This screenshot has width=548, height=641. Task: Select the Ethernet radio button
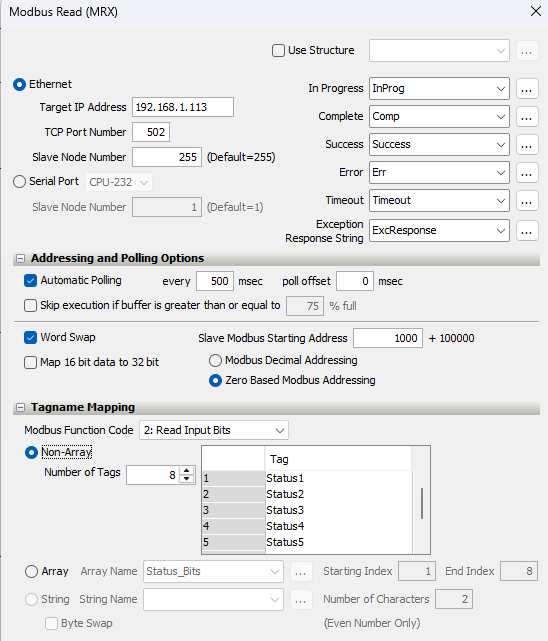point(19,85)
